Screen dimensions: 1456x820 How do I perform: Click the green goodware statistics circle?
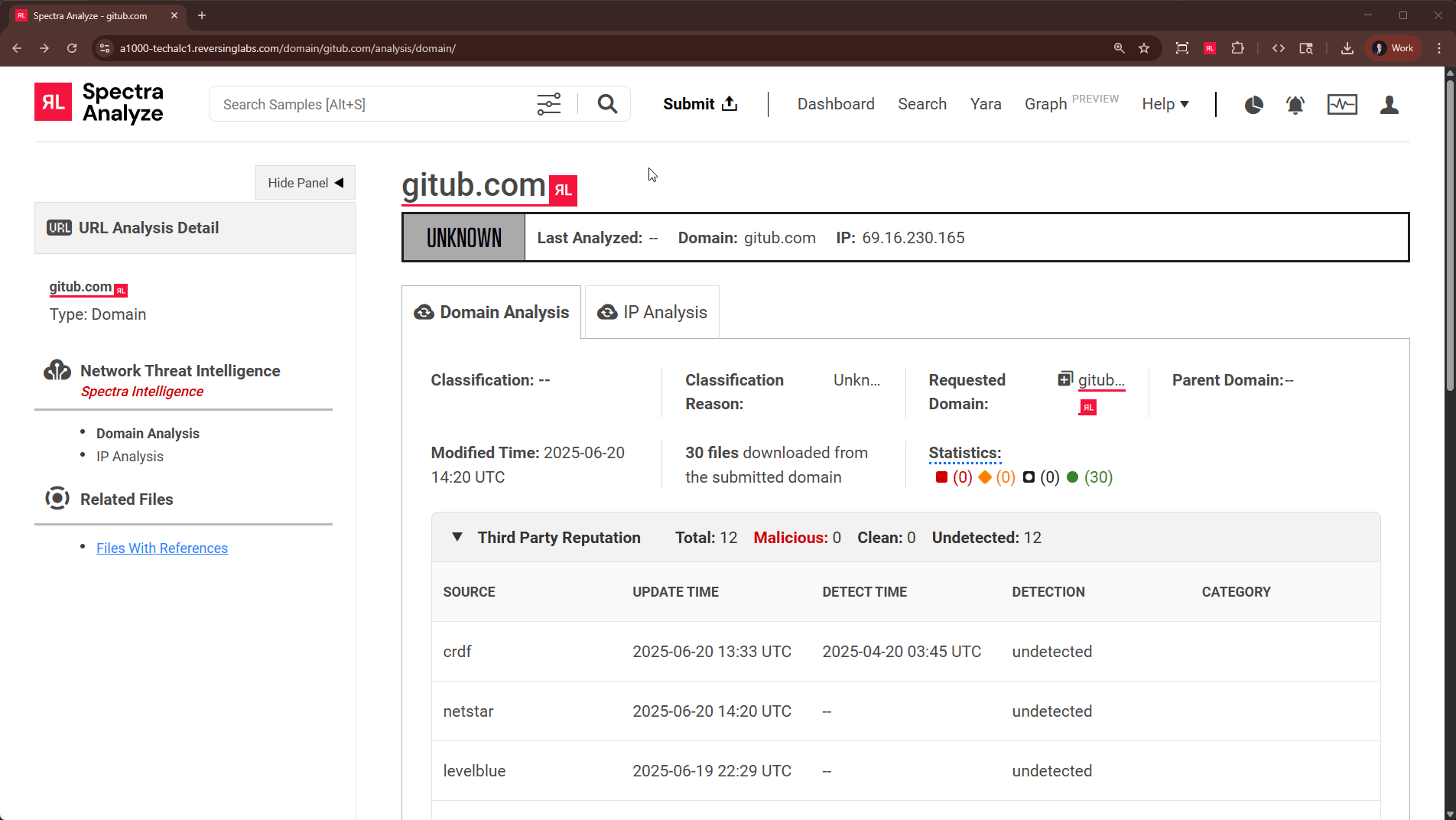pyautogui.click(x=1072, y=477)
